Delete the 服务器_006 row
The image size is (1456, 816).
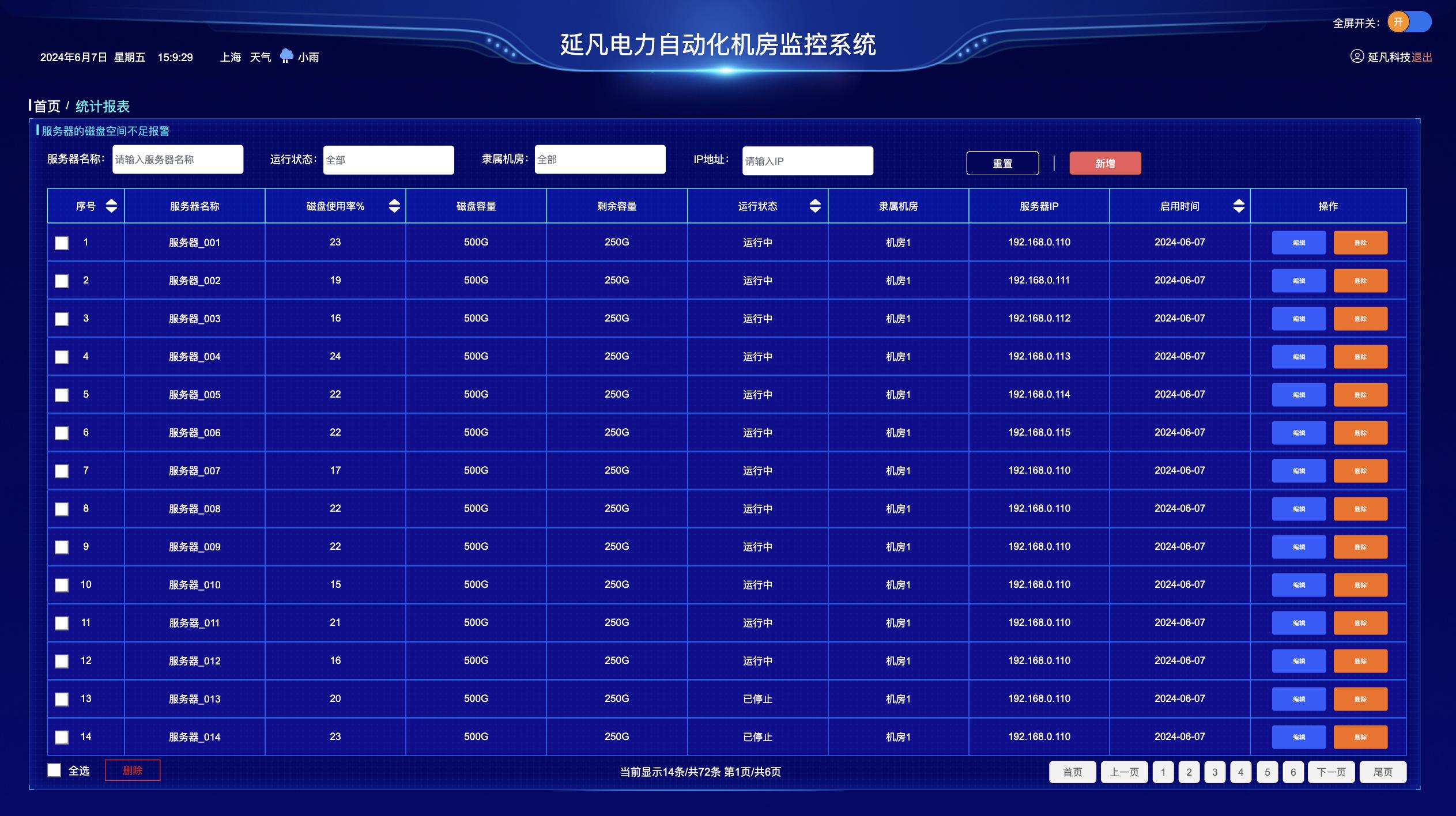pos(1360,433)
